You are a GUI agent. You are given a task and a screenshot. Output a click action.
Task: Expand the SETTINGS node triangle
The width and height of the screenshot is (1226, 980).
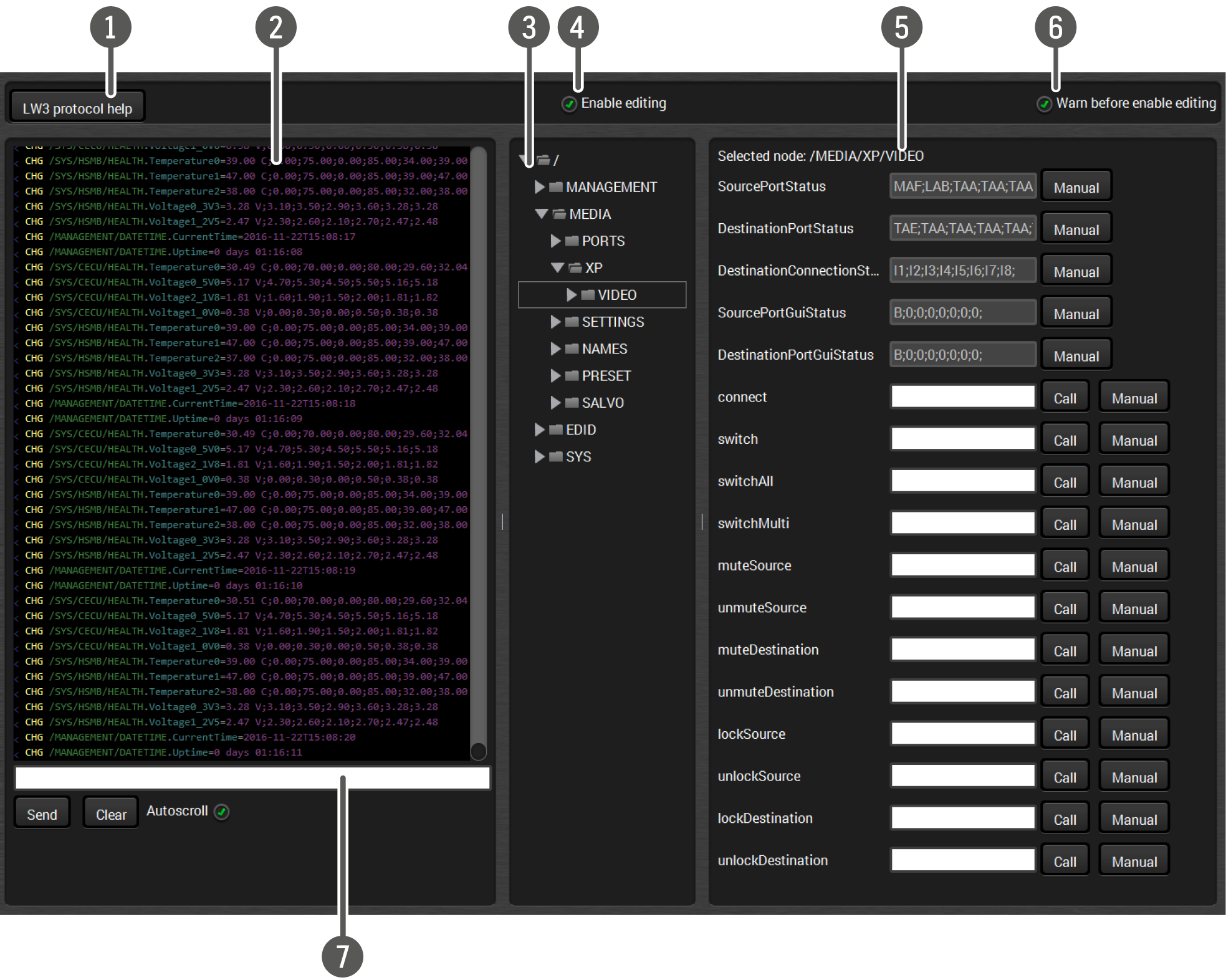click(x=555, y=322)
